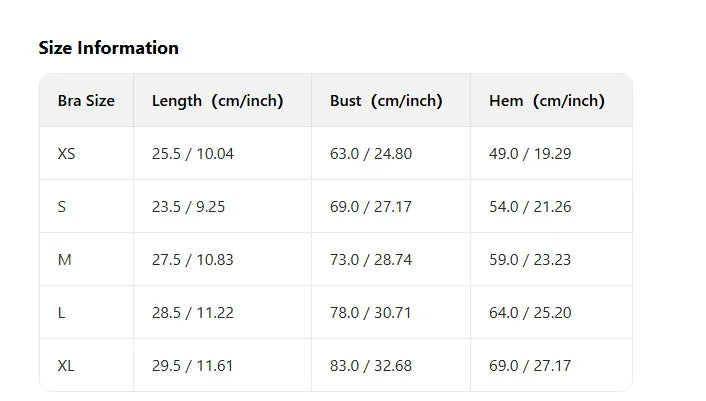Select XS bust value 63.0 / 24.80
Viewport: 706px width, 401px height.
pos(371,154)
